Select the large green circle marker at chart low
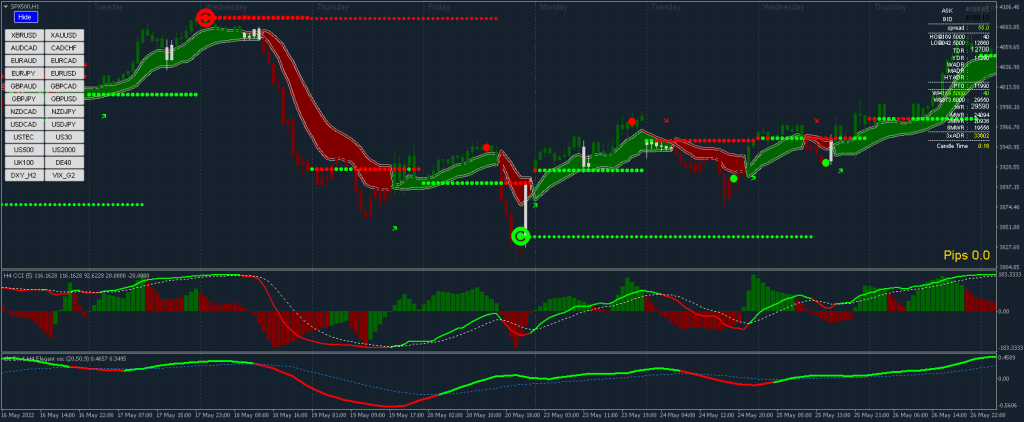The width and height of the screenshot is (1024, 422). pos(520,236)
